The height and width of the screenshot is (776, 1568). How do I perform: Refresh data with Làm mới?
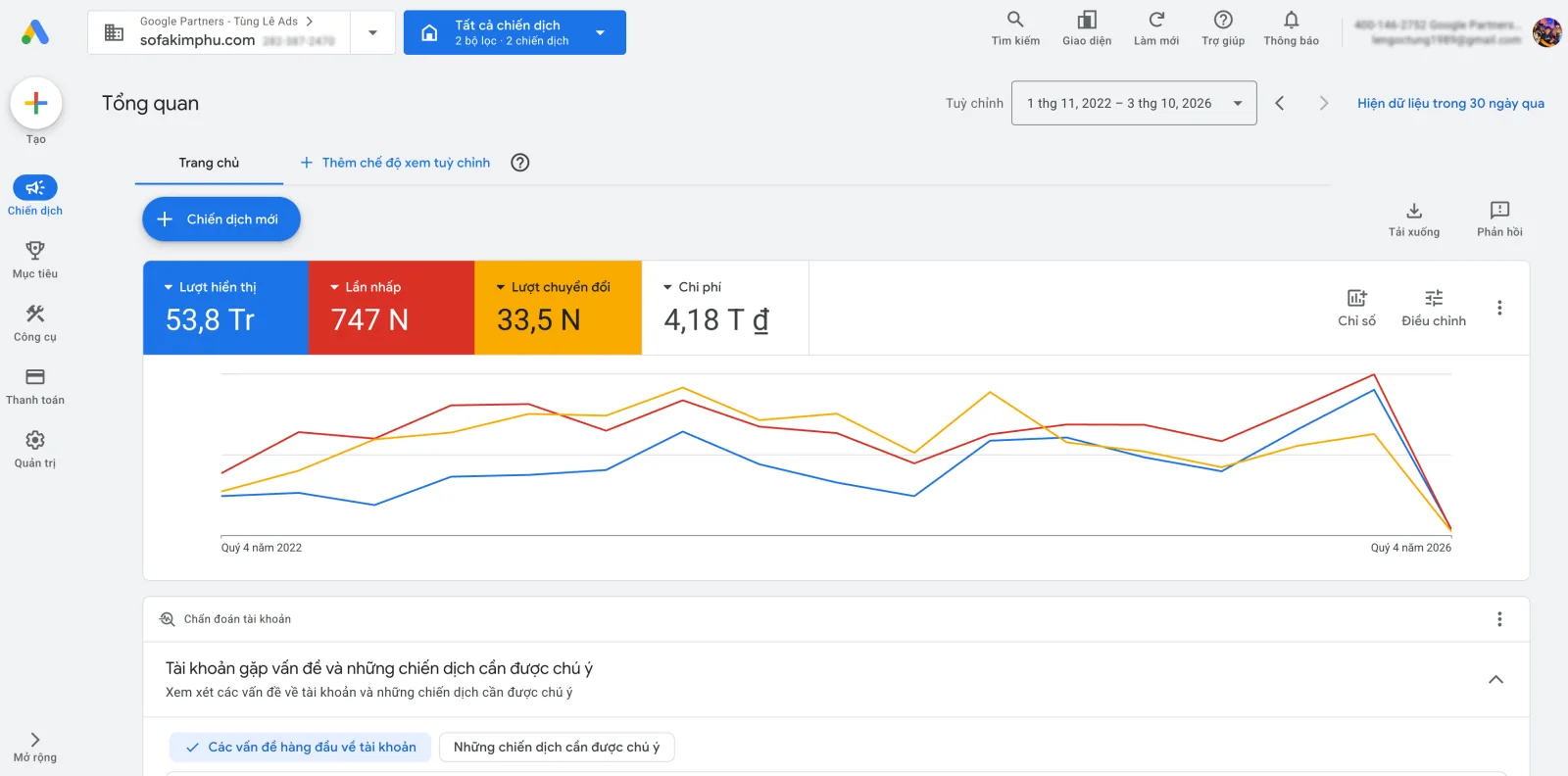(x=1156, y=28)
